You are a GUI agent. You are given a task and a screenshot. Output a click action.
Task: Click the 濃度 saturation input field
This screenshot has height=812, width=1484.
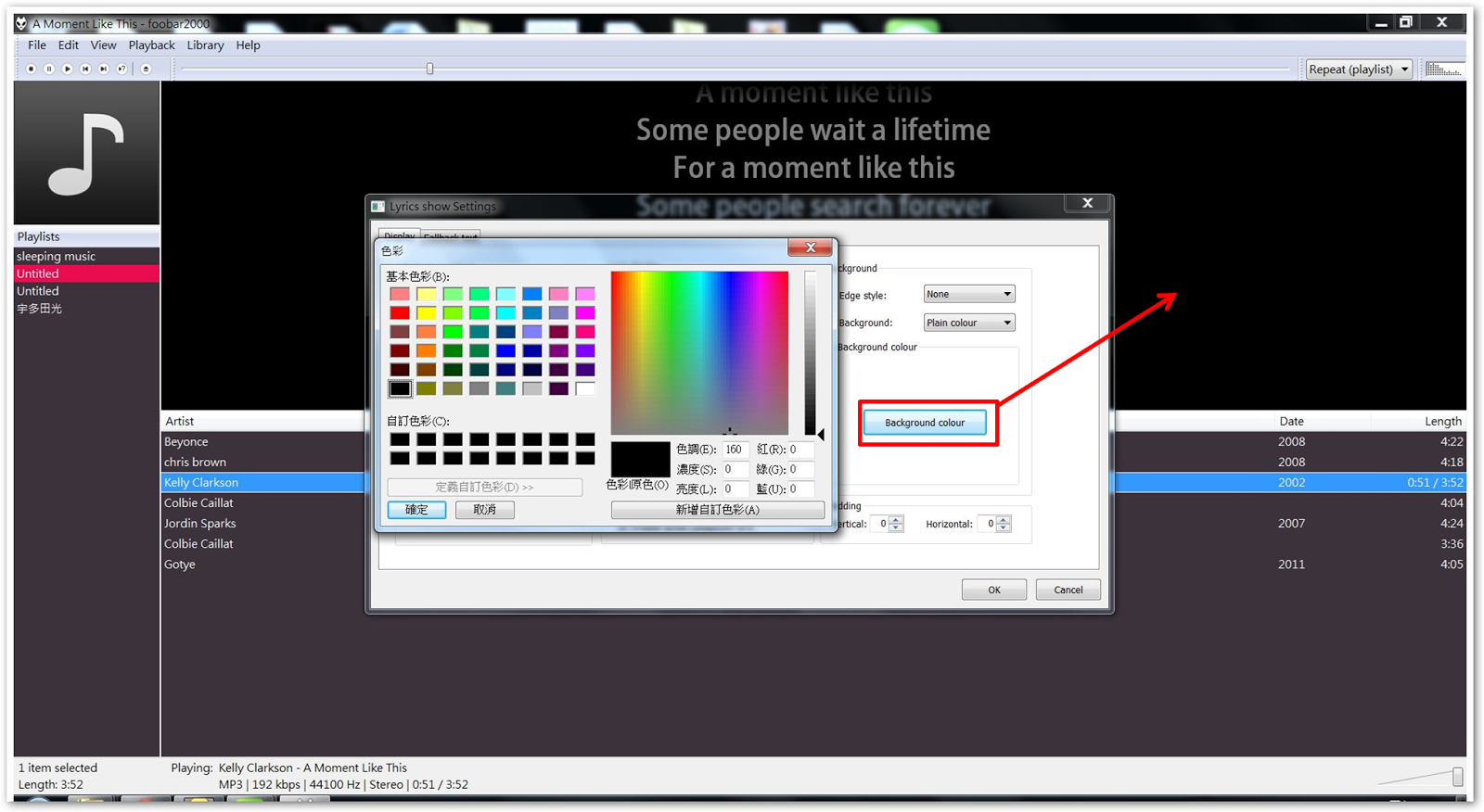pyautogui.click(x=736, y=469)
